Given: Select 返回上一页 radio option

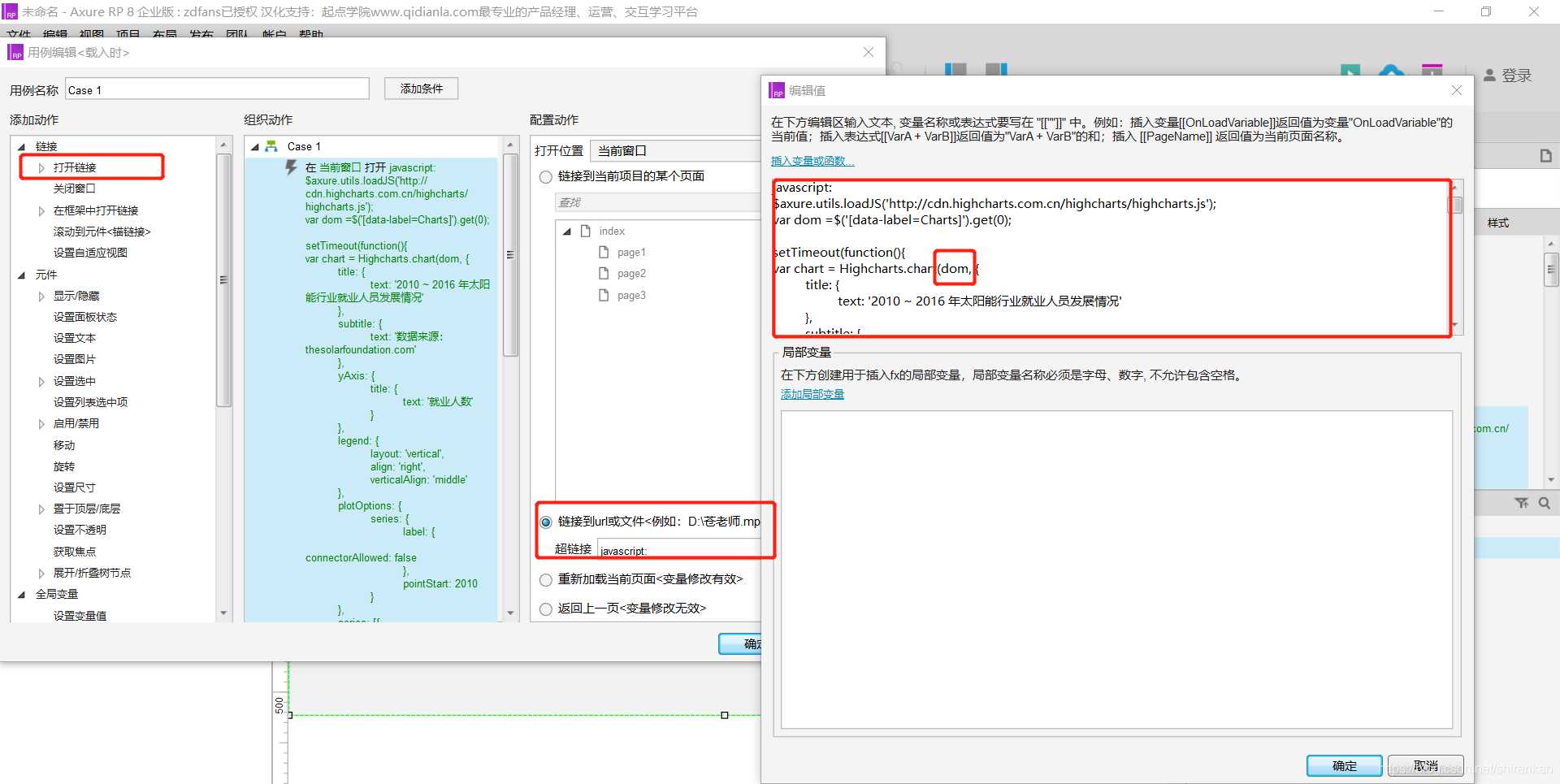Looking at the screenshot, I should 546,609.
